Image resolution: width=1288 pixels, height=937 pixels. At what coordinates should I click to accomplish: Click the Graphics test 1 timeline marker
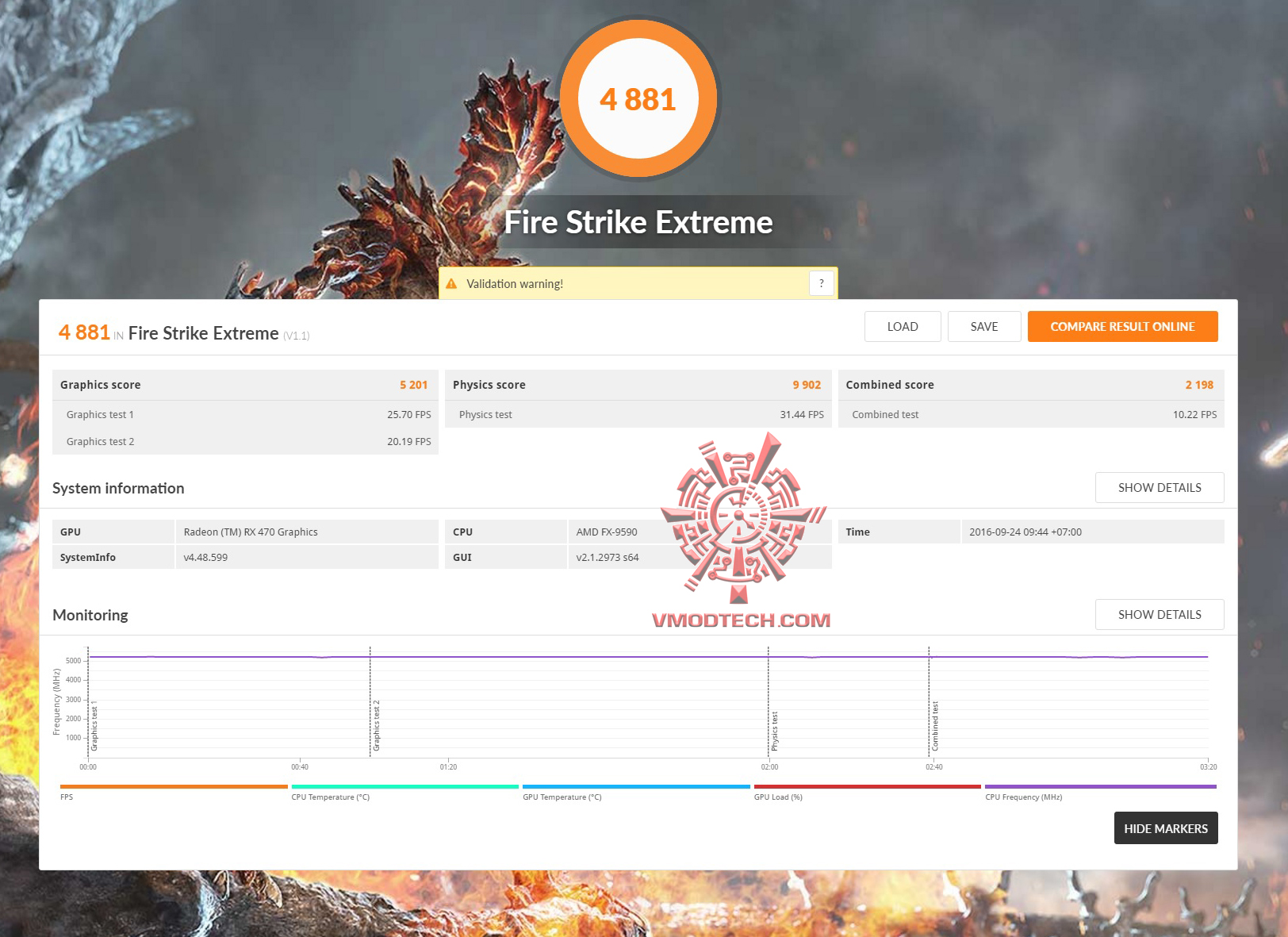click(94, 725)
